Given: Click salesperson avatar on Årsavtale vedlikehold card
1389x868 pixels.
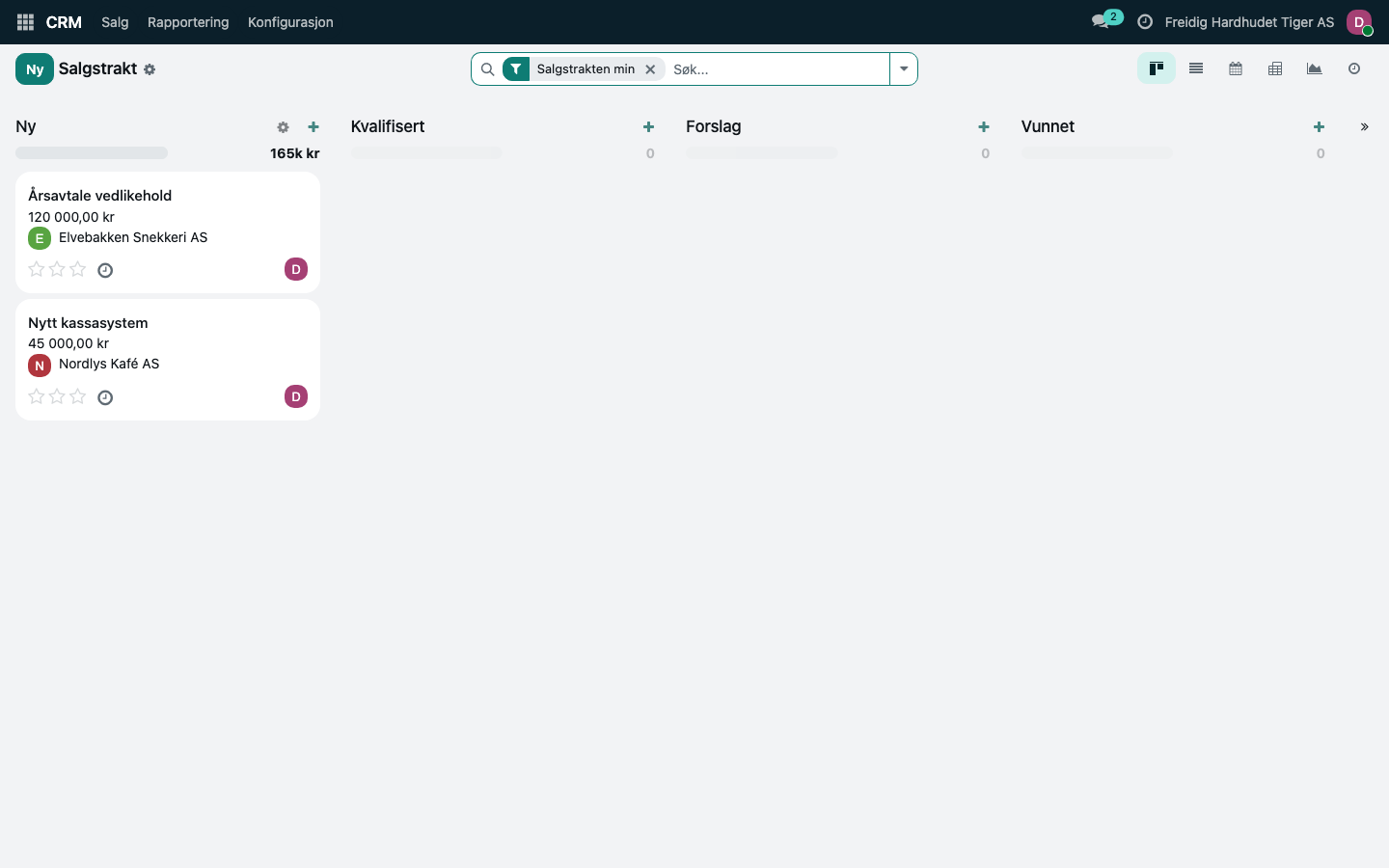Looking at the screenshot, I should [296, 269].
